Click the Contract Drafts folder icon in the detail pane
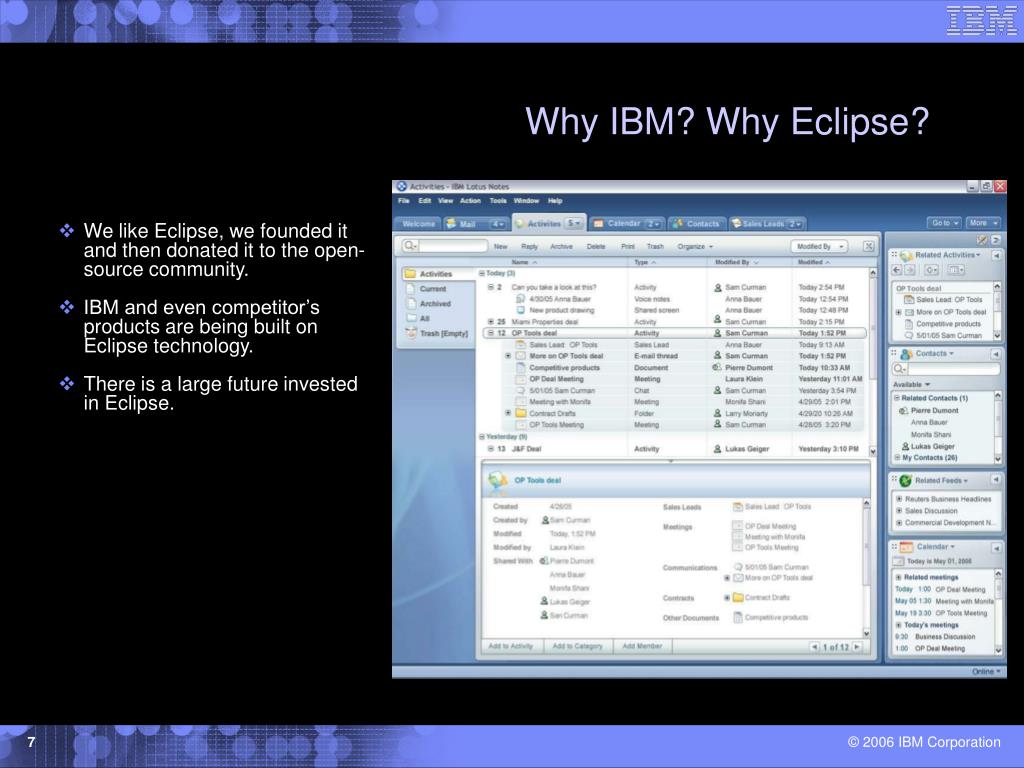 click(x=738, y=598)
